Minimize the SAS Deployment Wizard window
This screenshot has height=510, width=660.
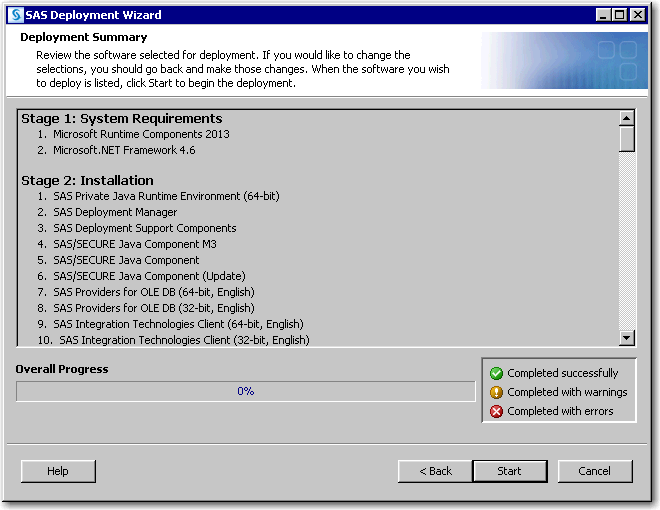coord(604,15)
